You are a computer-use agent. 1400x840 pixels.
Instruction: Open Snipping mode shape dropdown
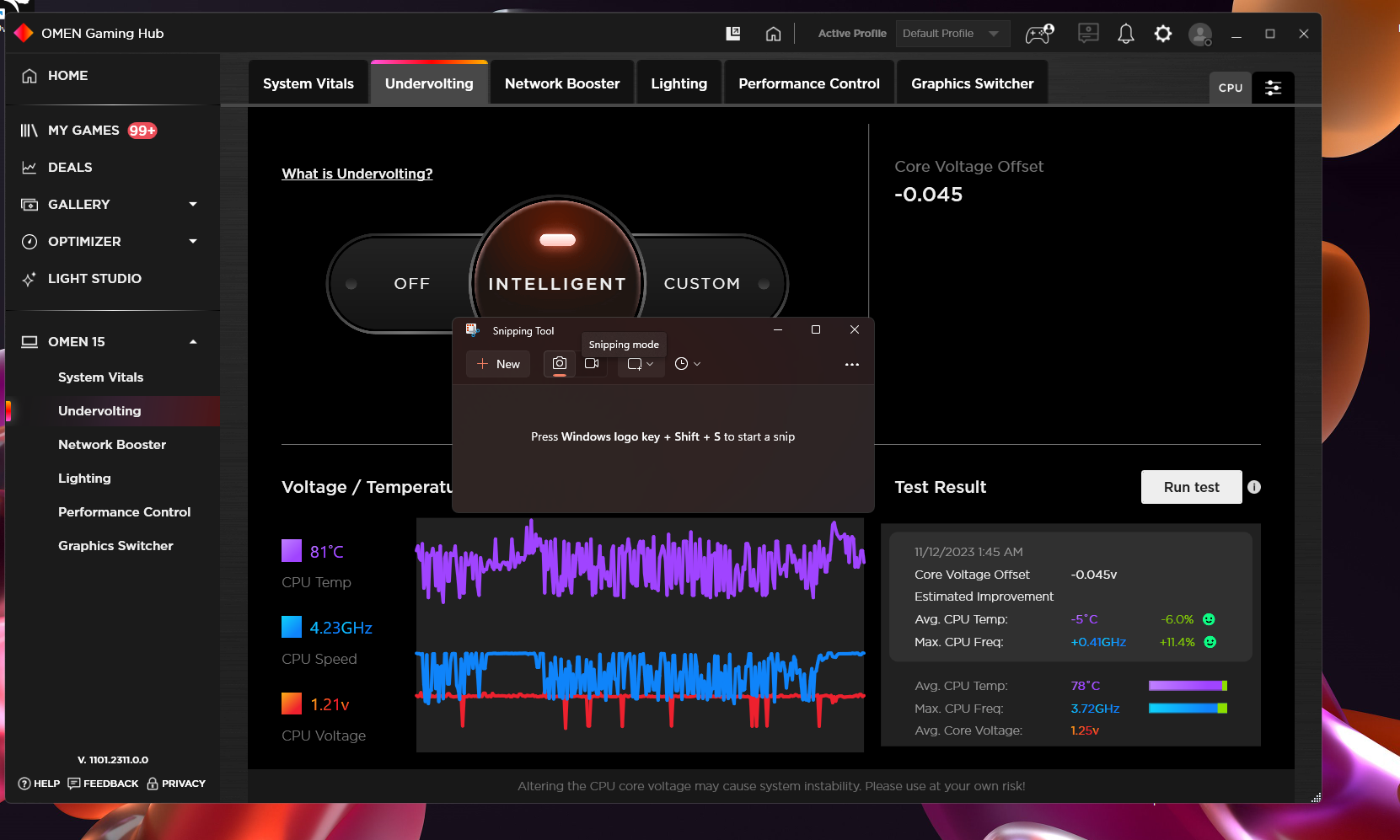(x=641, y=364)
